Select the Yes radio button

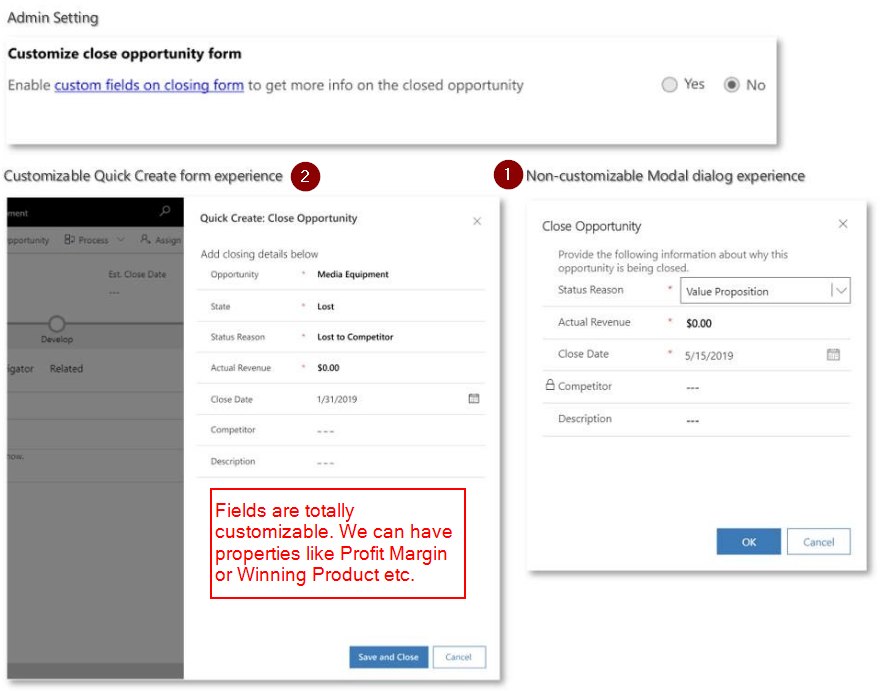(x=670, y=85)
